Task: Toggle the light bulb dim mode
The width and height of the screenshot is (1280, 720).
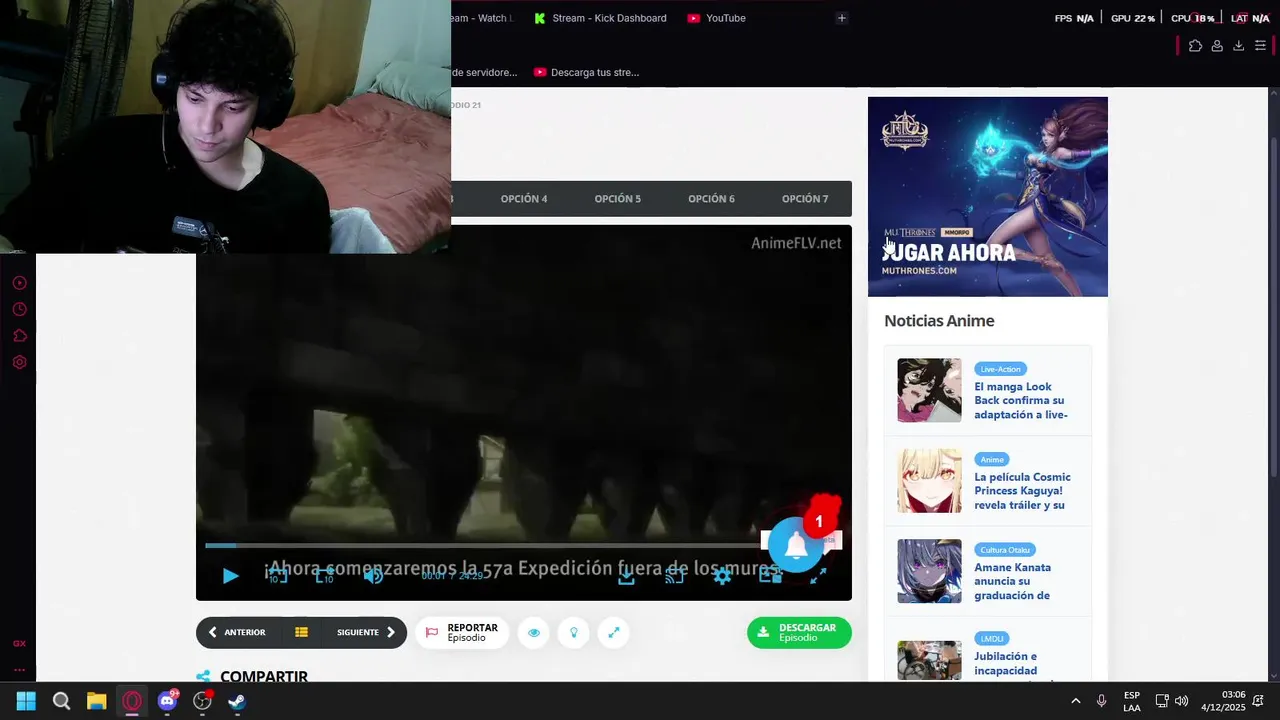Action: pyautogui.click(x=574, y=632)
